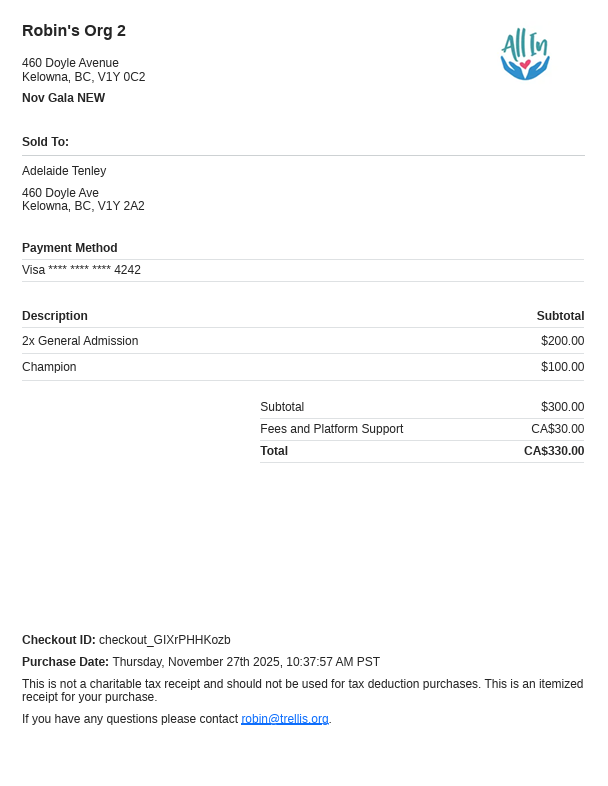Click the Purchase Date line
The width and height of the screenshot is (608, 786).
(200, 662)
